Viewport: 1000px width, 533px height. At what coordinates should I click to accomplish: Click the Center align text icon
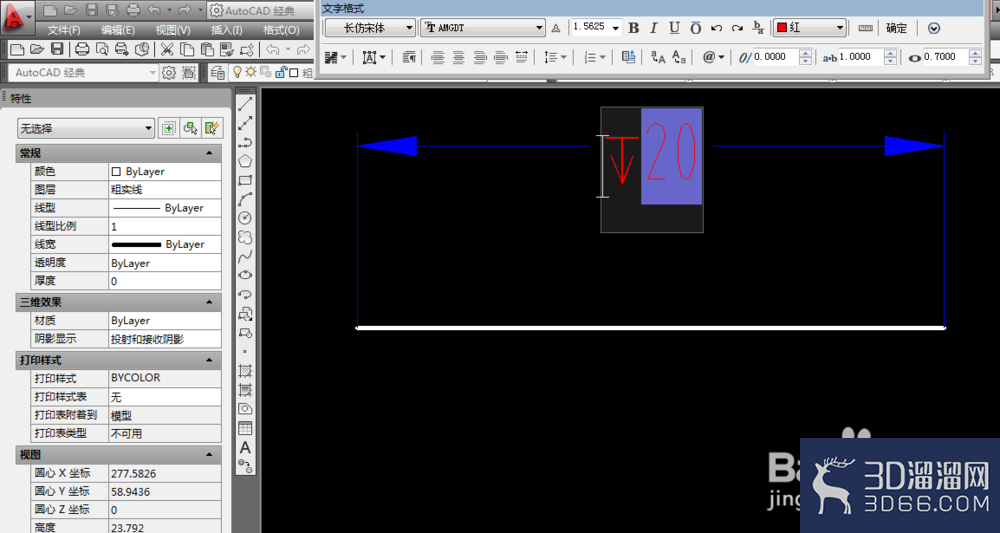459,57
